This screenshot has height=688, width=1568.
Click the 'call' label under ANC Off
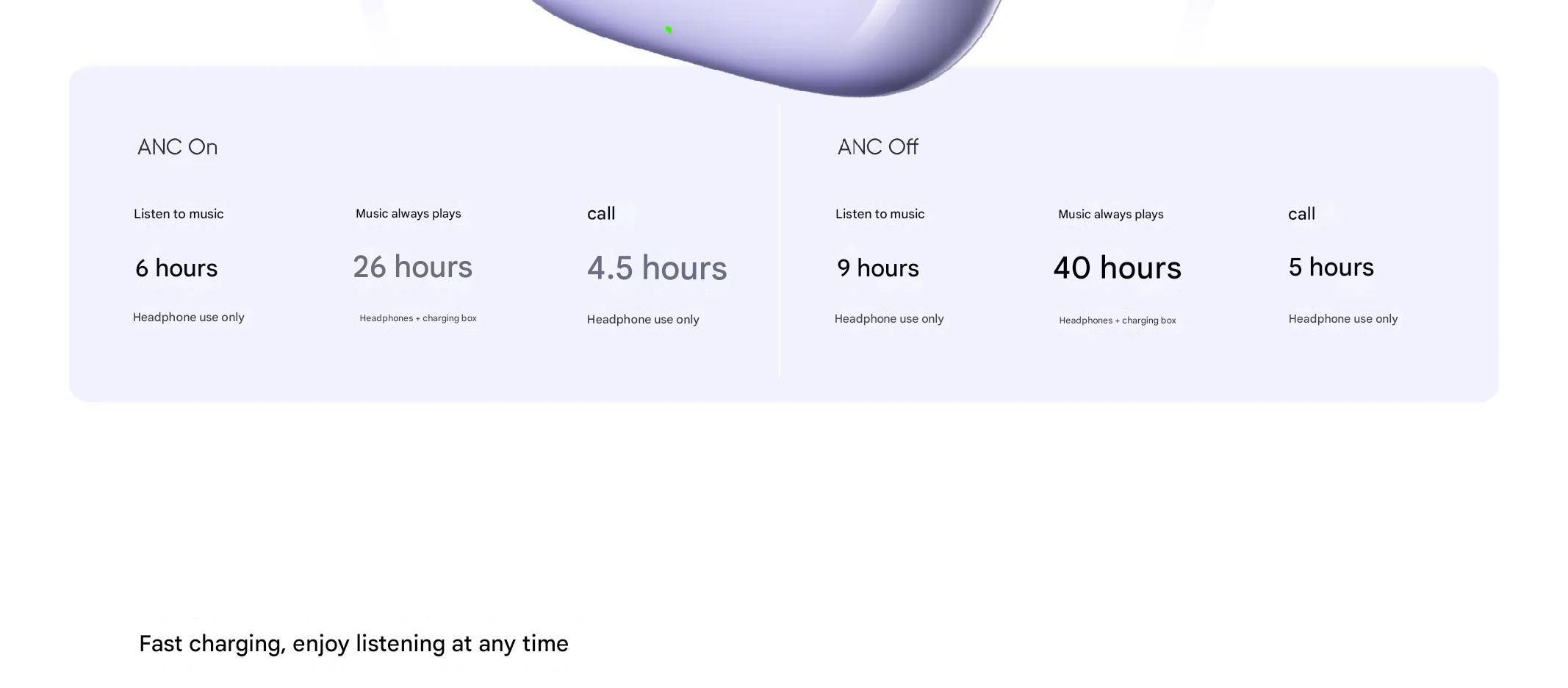coord(1301,214)
